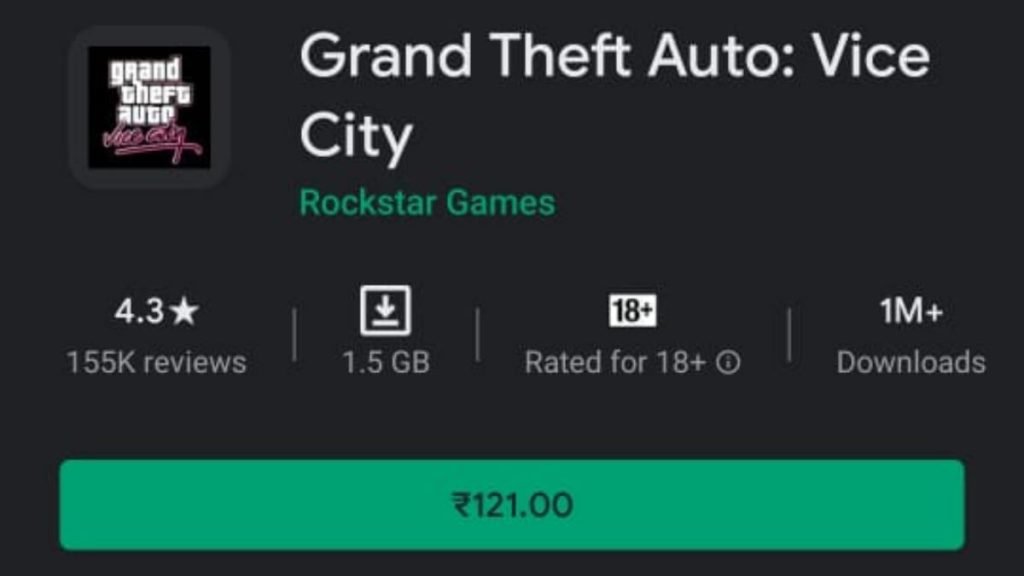Click the download size icon
Image resolution: width=1024 pixels, height=576 pixels.
[385, 311]
